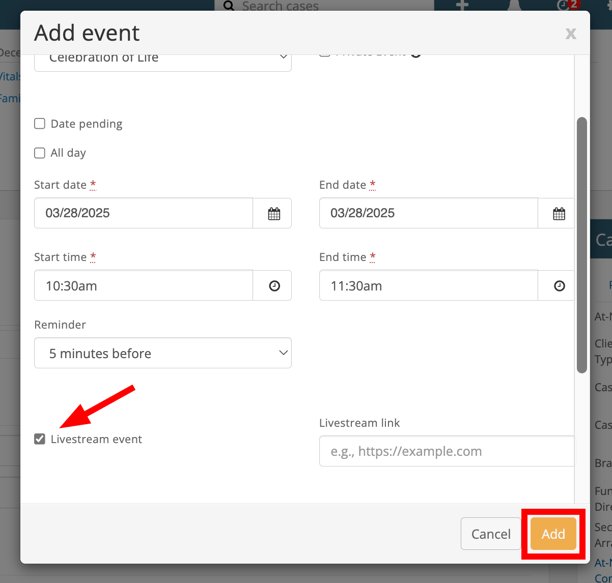
Task: Open the Reminder dropdown
Action: 163,353
